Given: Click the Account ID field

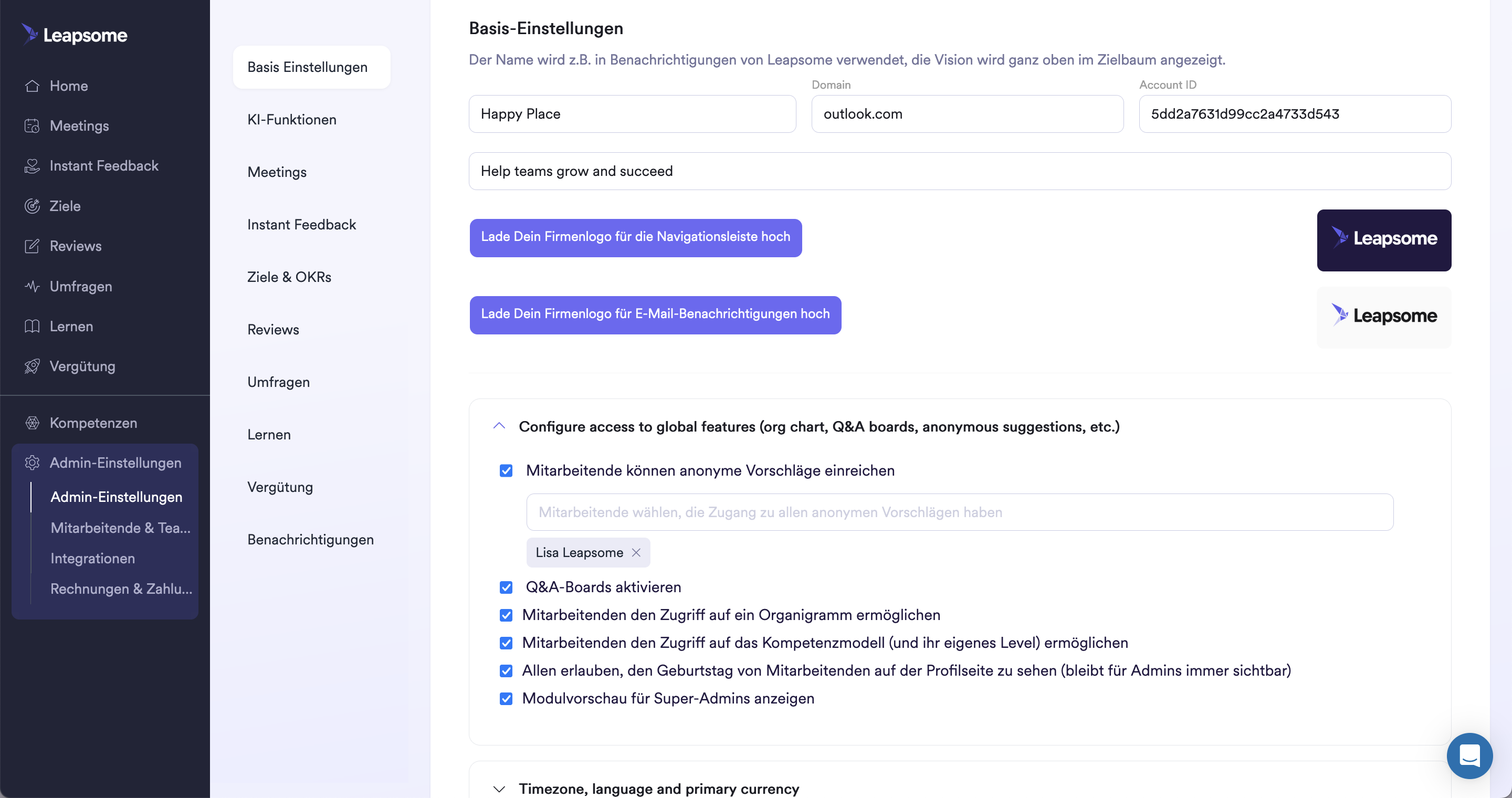Looking at the screenshot, I should point(1295,114).
